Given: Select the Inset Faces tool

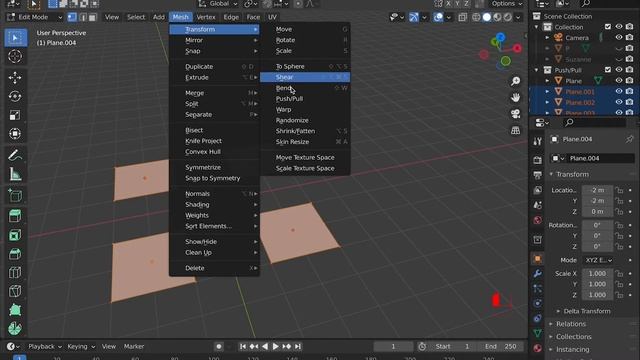Looking at the screenshot, I should [16, 235].
